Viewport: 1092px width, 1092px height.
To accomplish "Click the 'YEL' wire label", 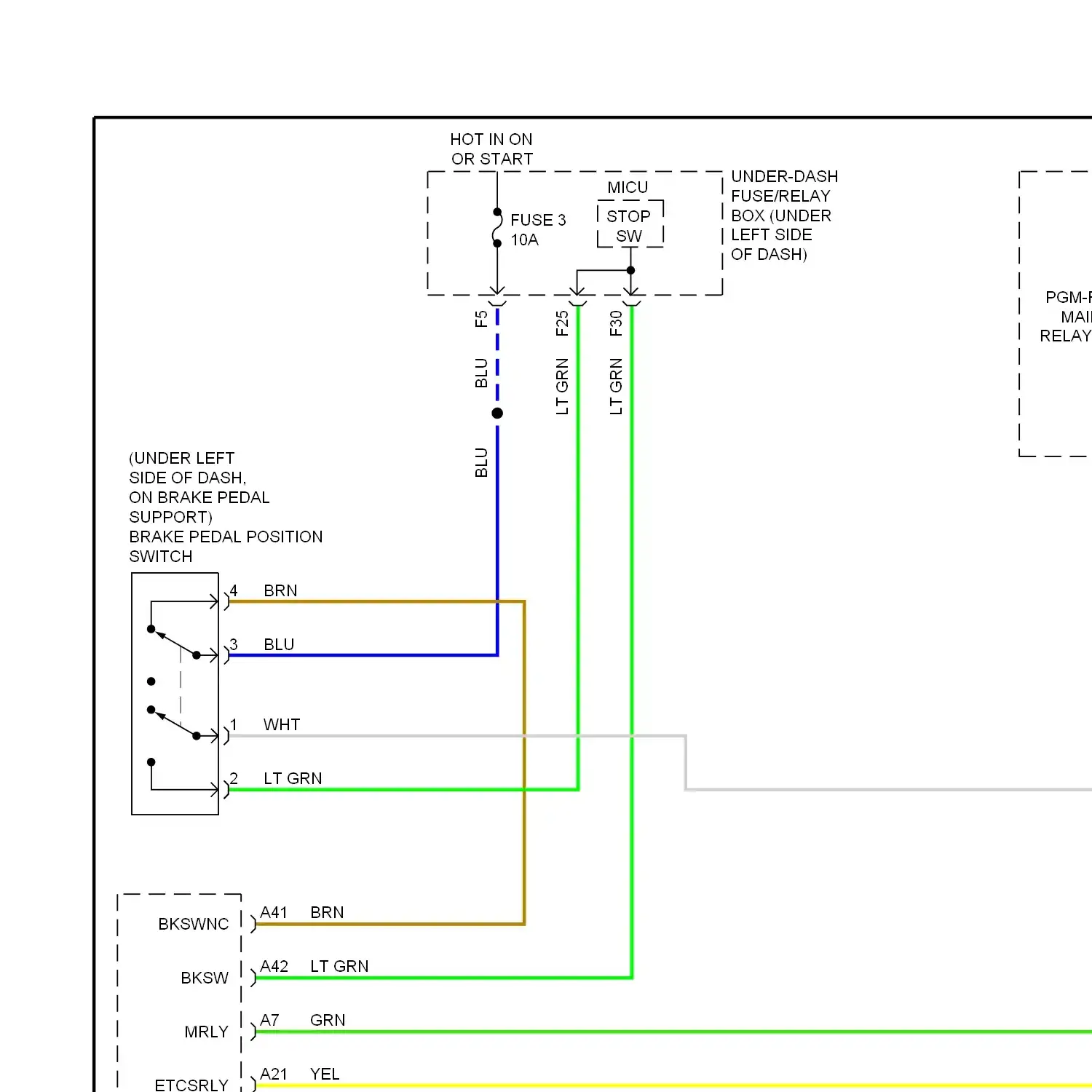I will click(325, 1074).
